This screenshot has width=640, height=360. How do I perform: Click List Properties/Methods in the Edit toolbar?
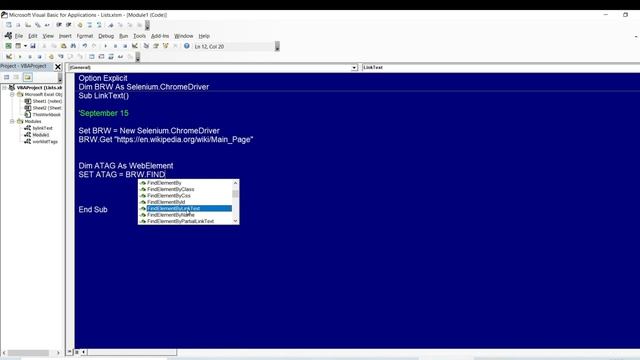coord(9,25)
